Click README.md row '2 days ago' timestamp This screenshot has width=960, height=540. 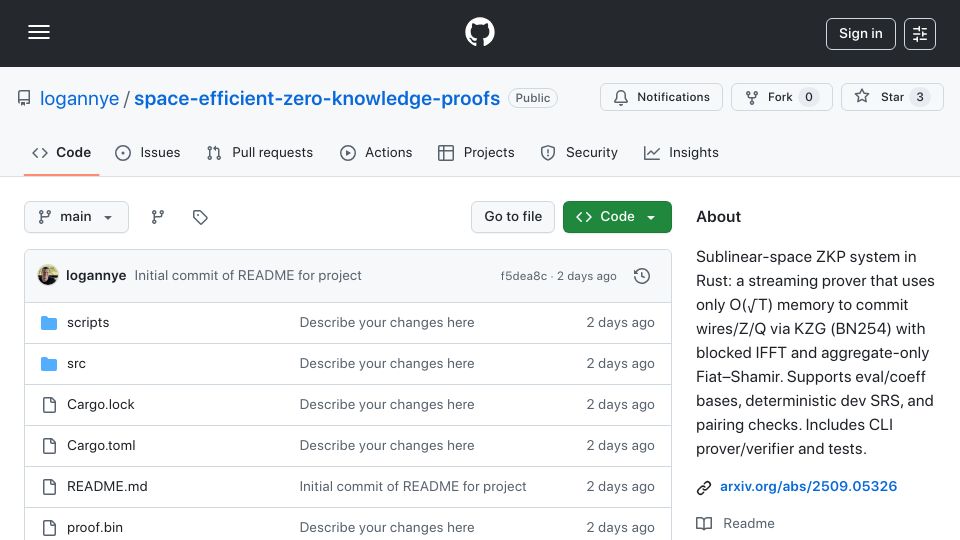pyautogui.click(x=620, y=487)
